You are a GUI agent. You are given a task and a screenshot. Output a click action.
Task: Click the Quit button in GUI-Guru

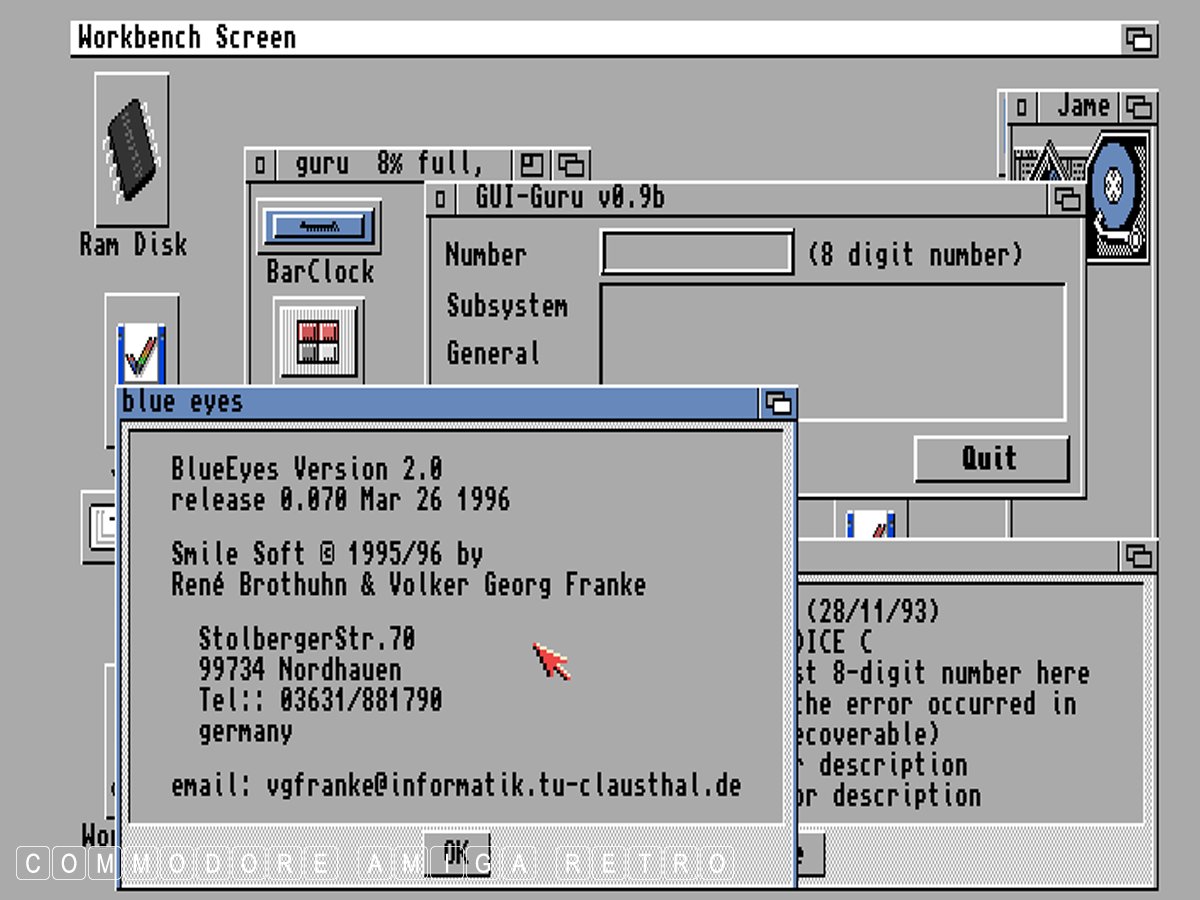pyautogui.click(x=990, y=459)
